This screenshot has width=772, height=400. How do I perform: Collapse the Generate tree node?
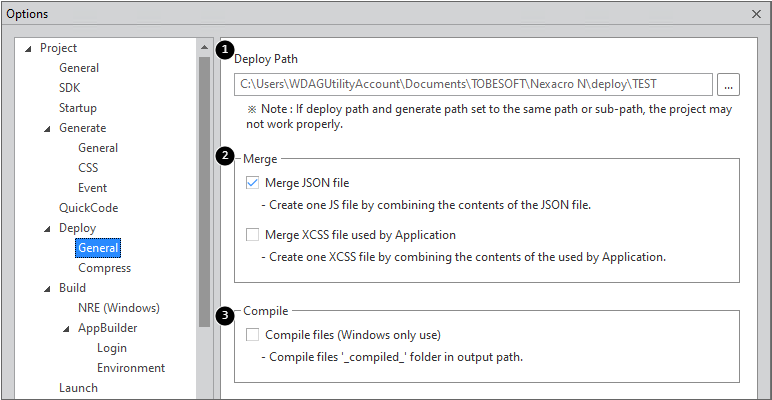[47, 128]
